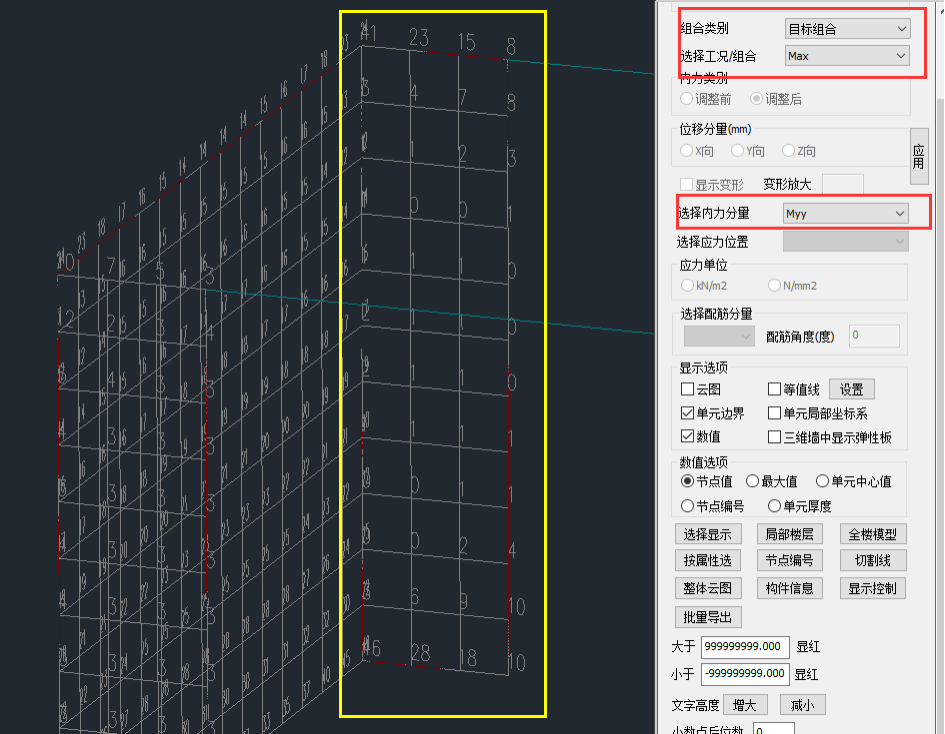Select the 单元中心值 radio button
Screen dimensions: 945x734
coord(822,481)
